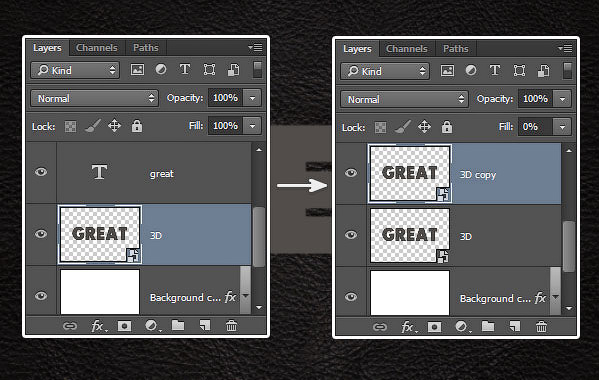The height and width of the screenshot is (380, 599).
Task: Hide the 3D copy layer
Action: pos(351,173)
